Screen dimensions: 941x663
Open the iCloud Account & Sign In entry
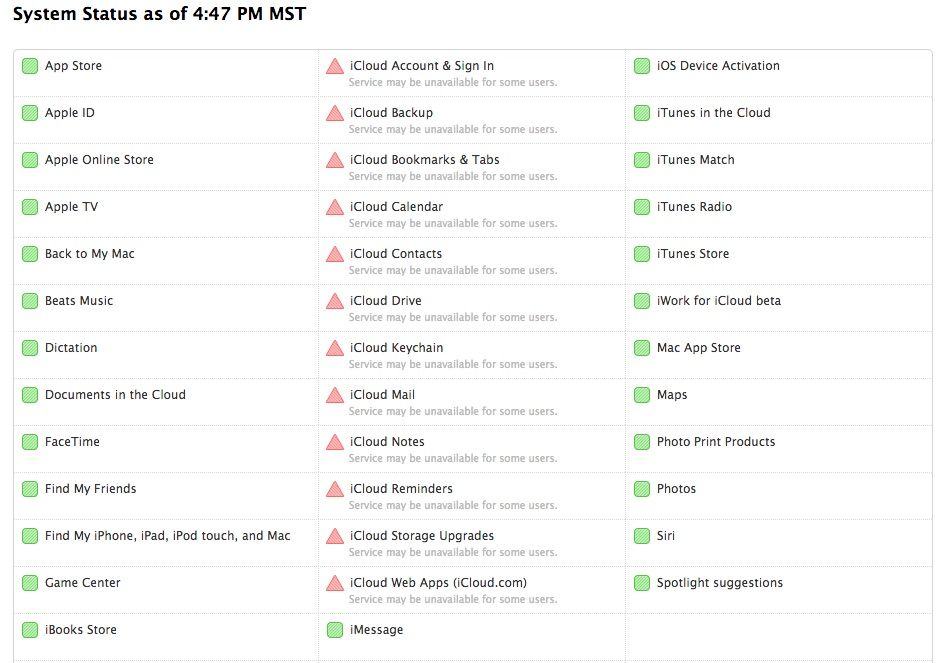point(421,66)
